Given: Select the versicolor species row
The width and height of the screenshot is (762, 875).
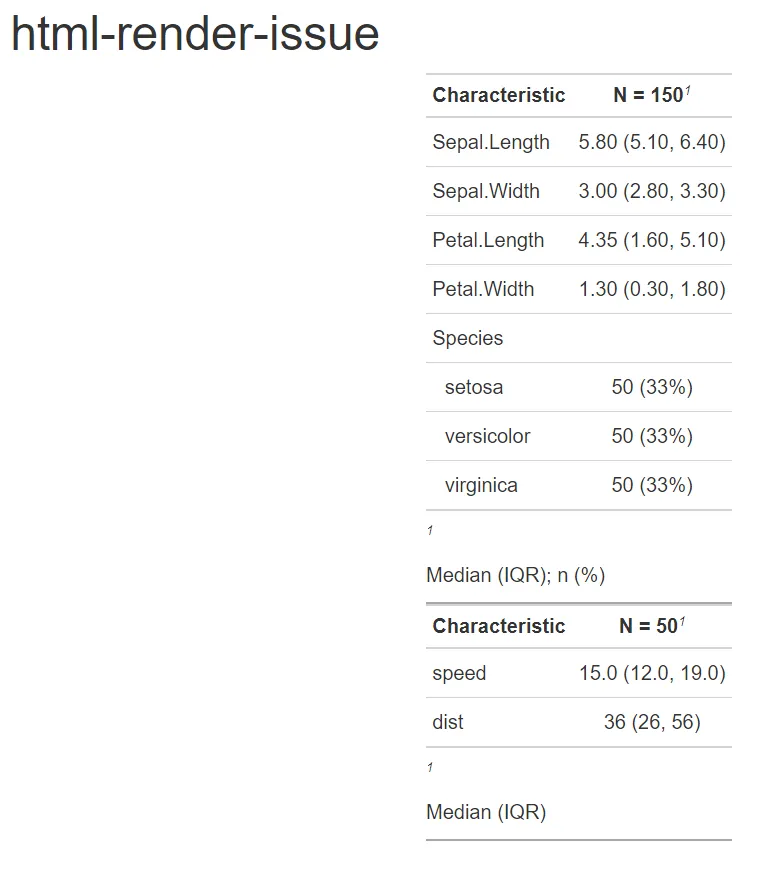Looking at the screenshot, I should (x=487, y=436).
